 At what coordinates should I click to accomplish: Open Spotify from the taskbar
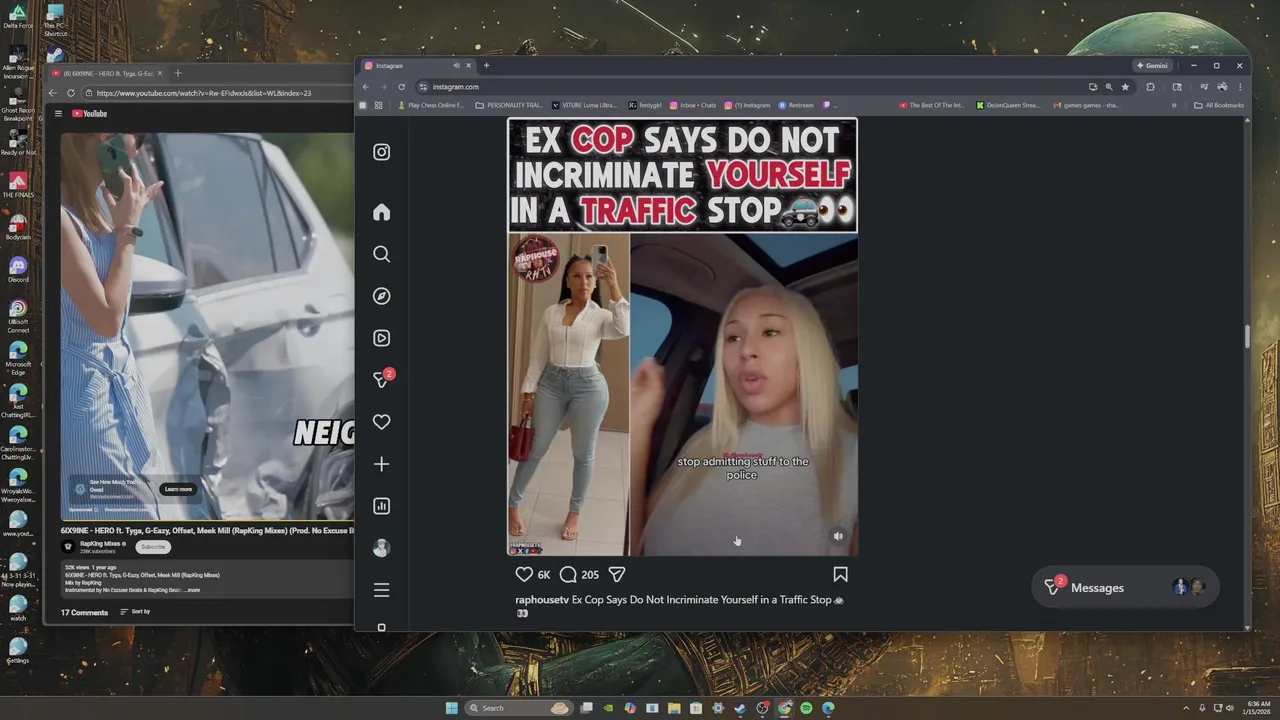point(806,708)
